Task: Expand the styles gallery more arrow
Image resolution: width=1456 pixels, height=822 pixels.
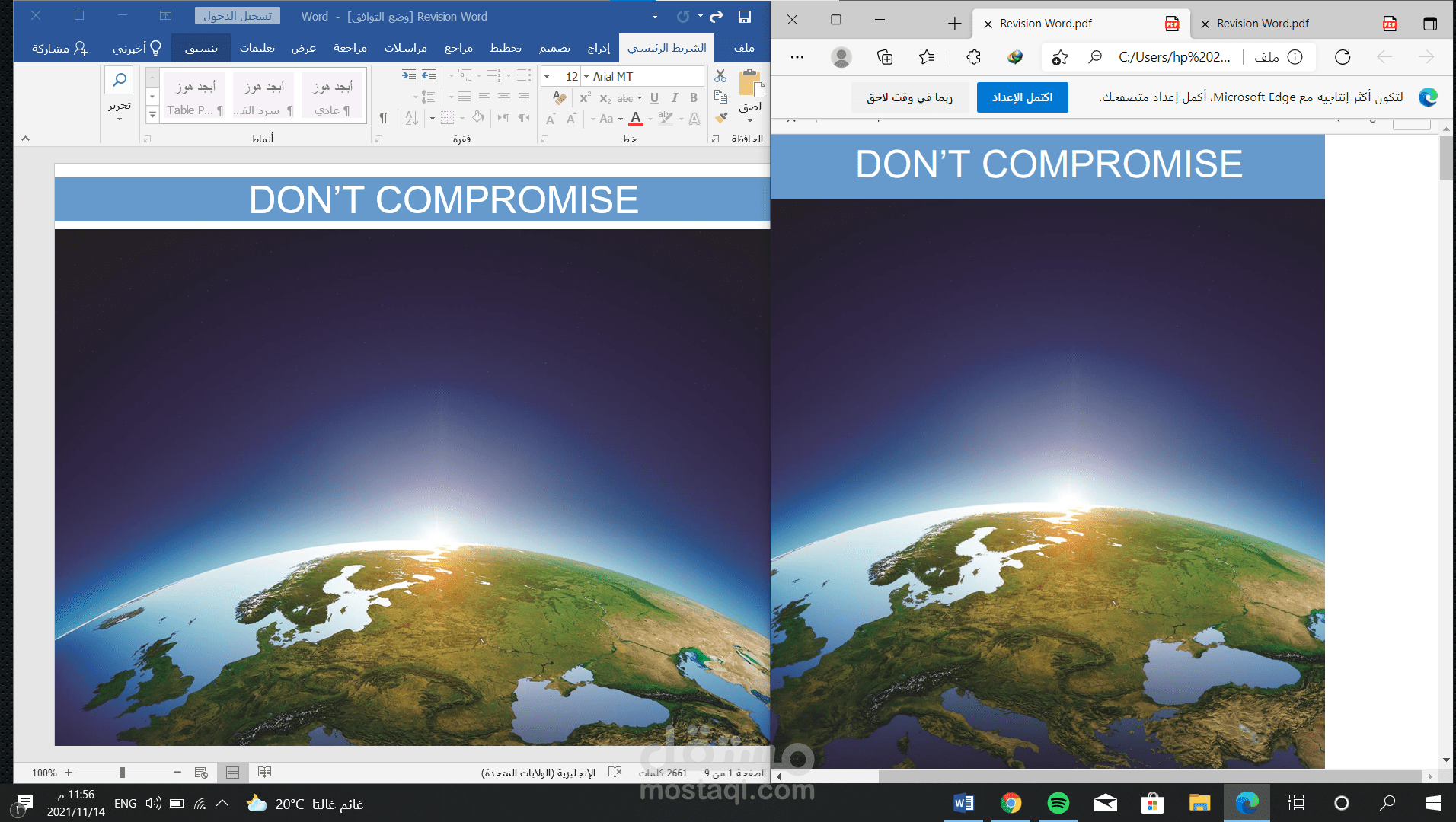Action: point(152,114)
